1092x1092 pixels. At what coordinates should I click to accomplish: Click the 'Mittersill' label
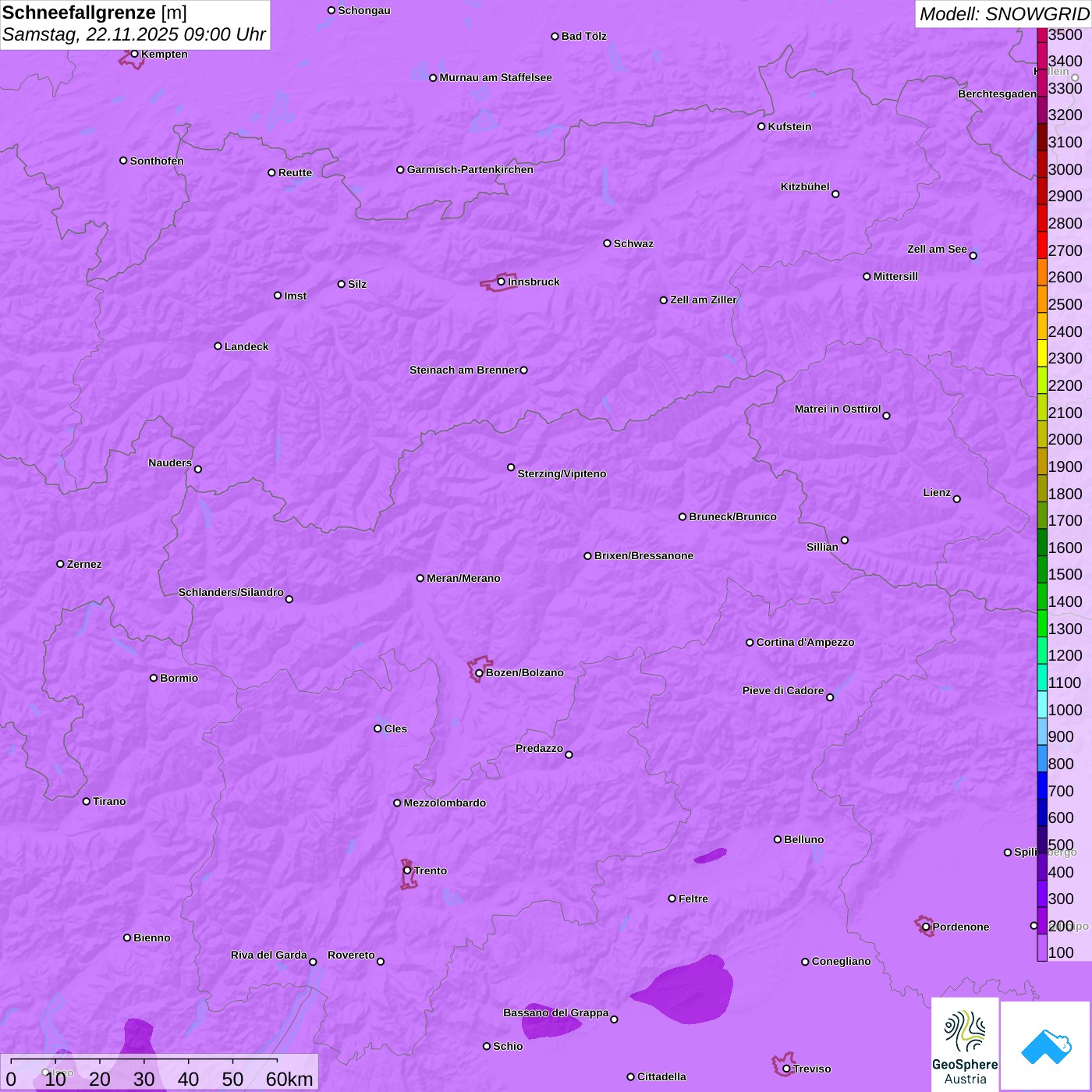click(895, 276)
